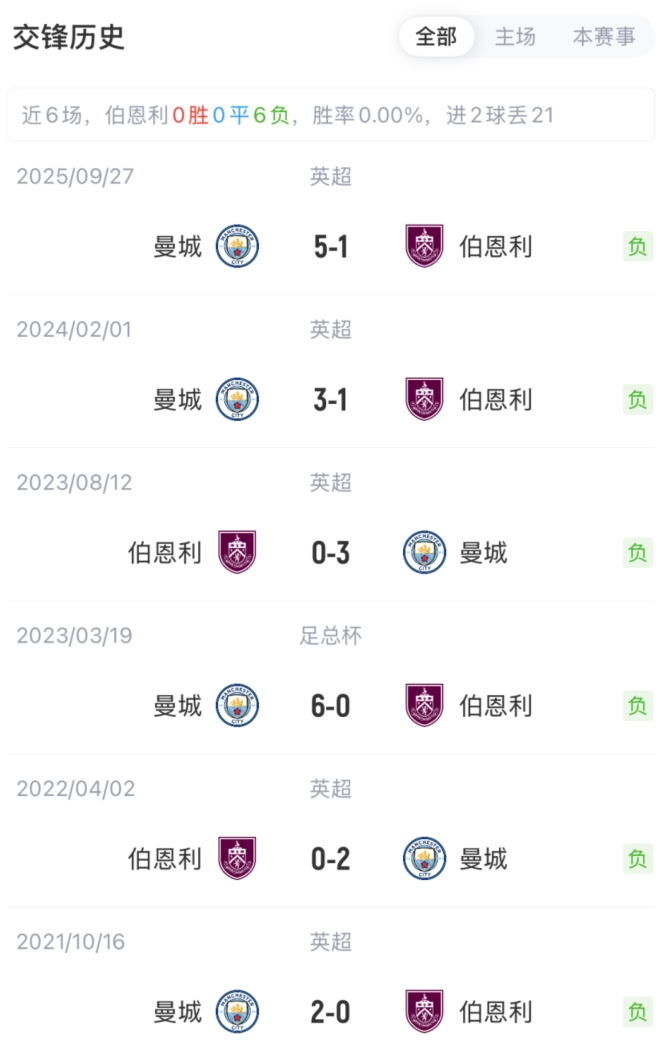Screen dimensions: 661x1052
Task: Click the 英超 label on the 2025/09/27 match
Action: (x=330, y=176)
